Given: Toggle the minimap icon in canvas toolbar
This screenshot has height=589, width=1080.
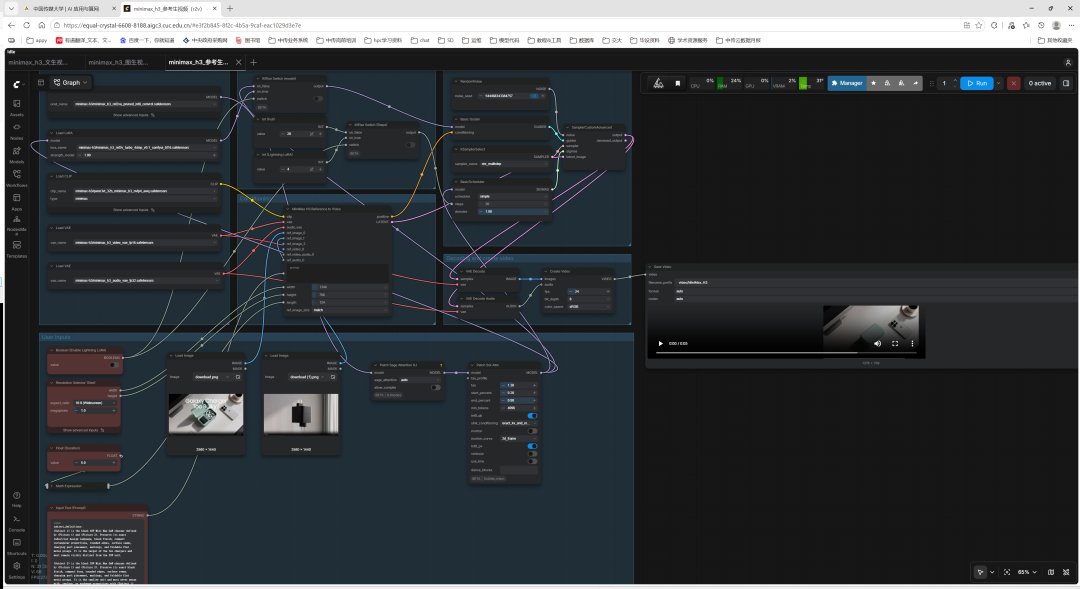Looking at the screenshot, I should [1050, 572].
